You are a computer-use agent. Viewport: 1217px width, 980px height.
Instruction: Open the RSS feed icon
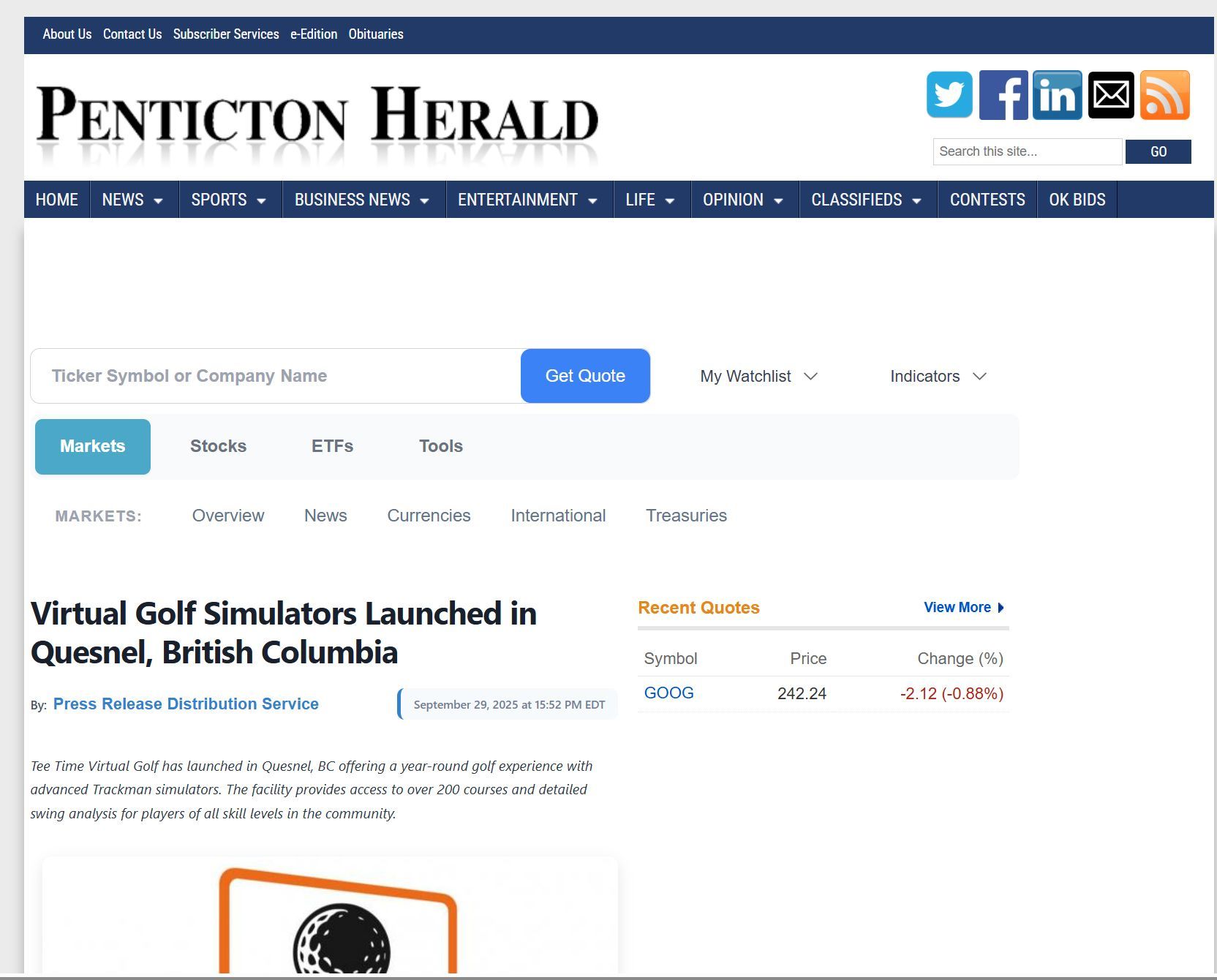1165,94
